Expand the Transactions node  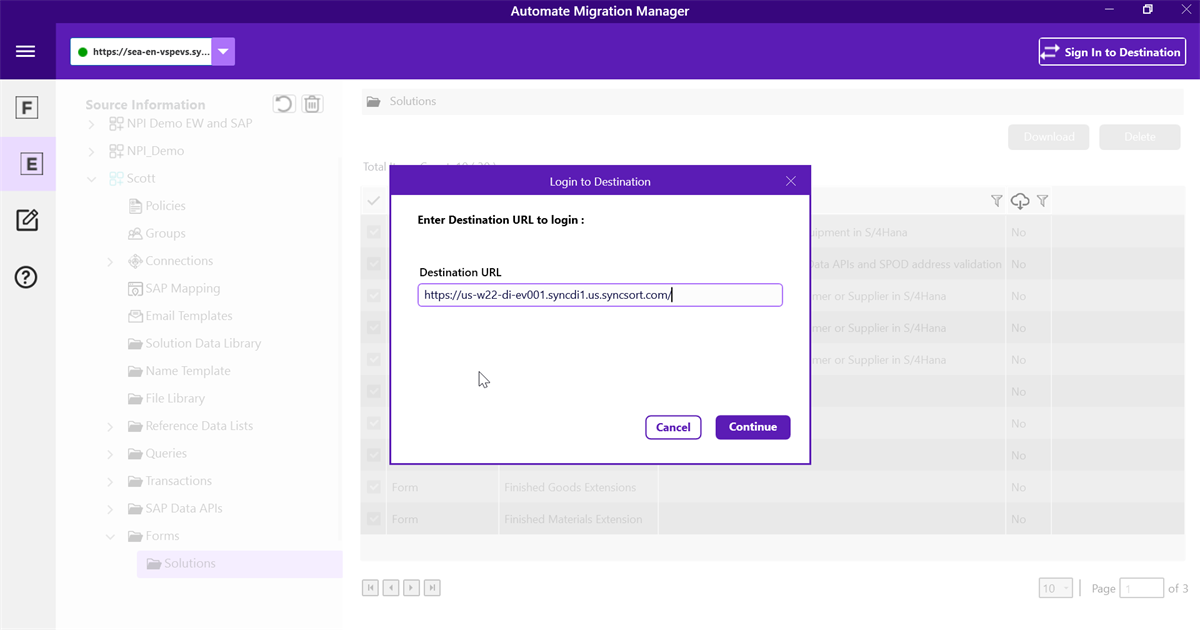(x=110, y=481)
